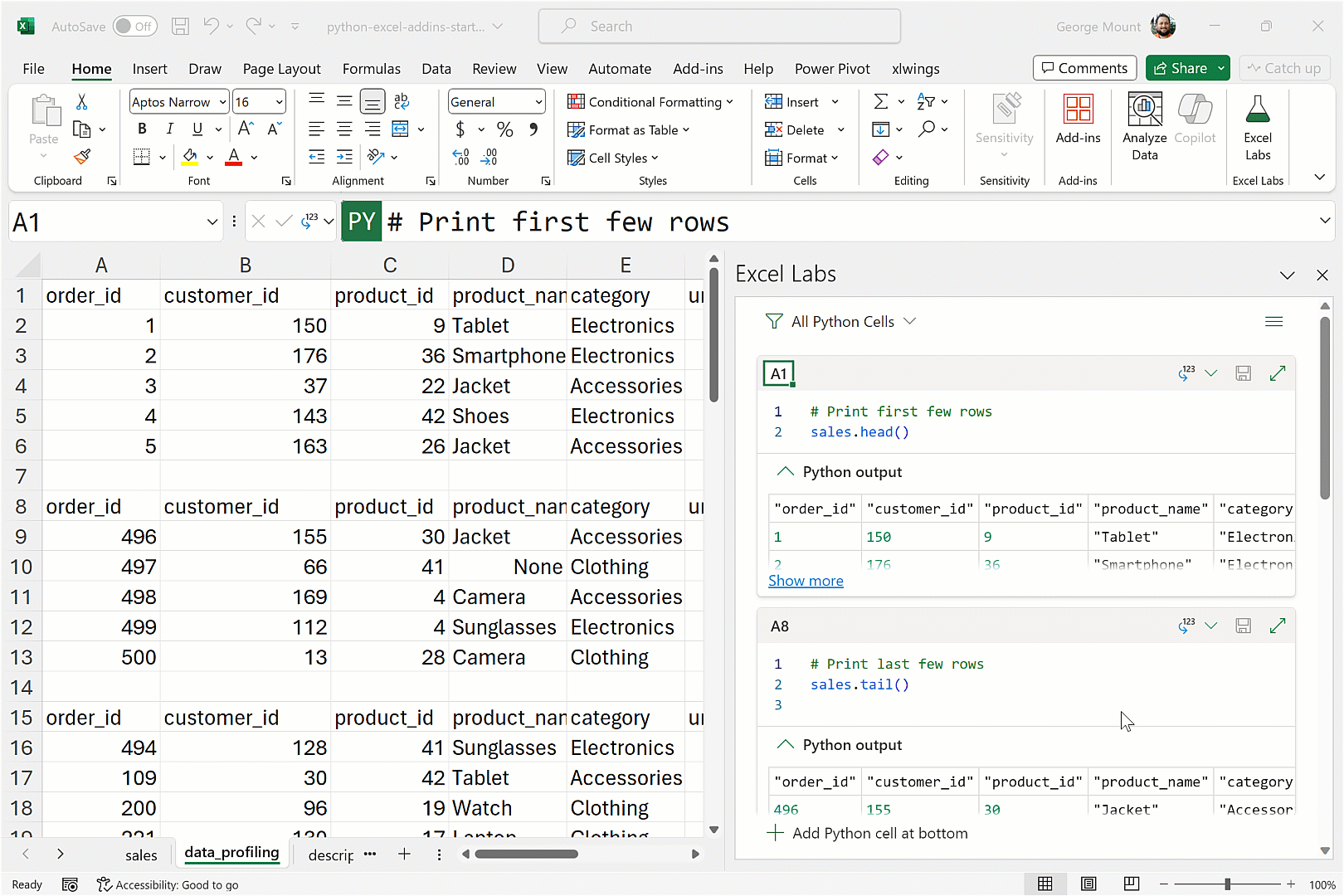Image resolution: width=1344 pixels, height=896 pixels.
Task: Toggle italic formatting
Action: pos(169,129)
